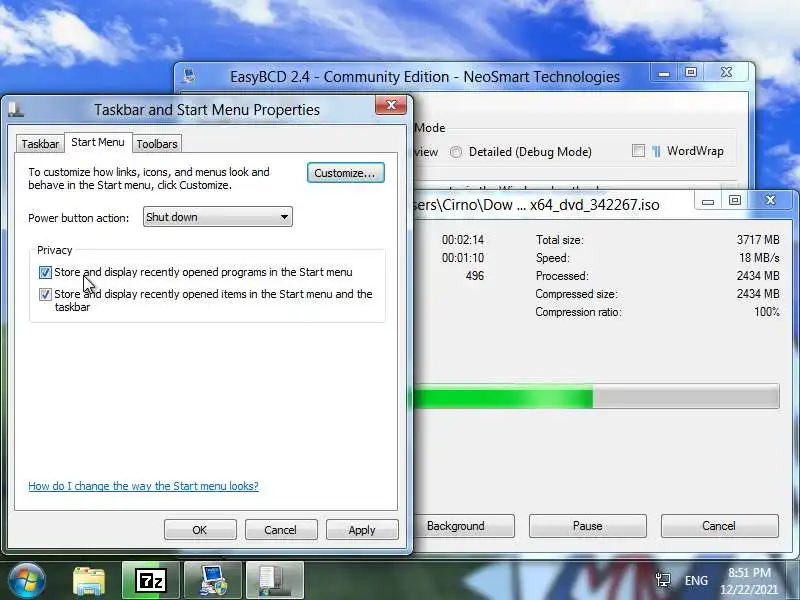800x600 pixels.
Task: Click Cancel in Taskbar Properties dialog
Action: click(x=281, y=530)
